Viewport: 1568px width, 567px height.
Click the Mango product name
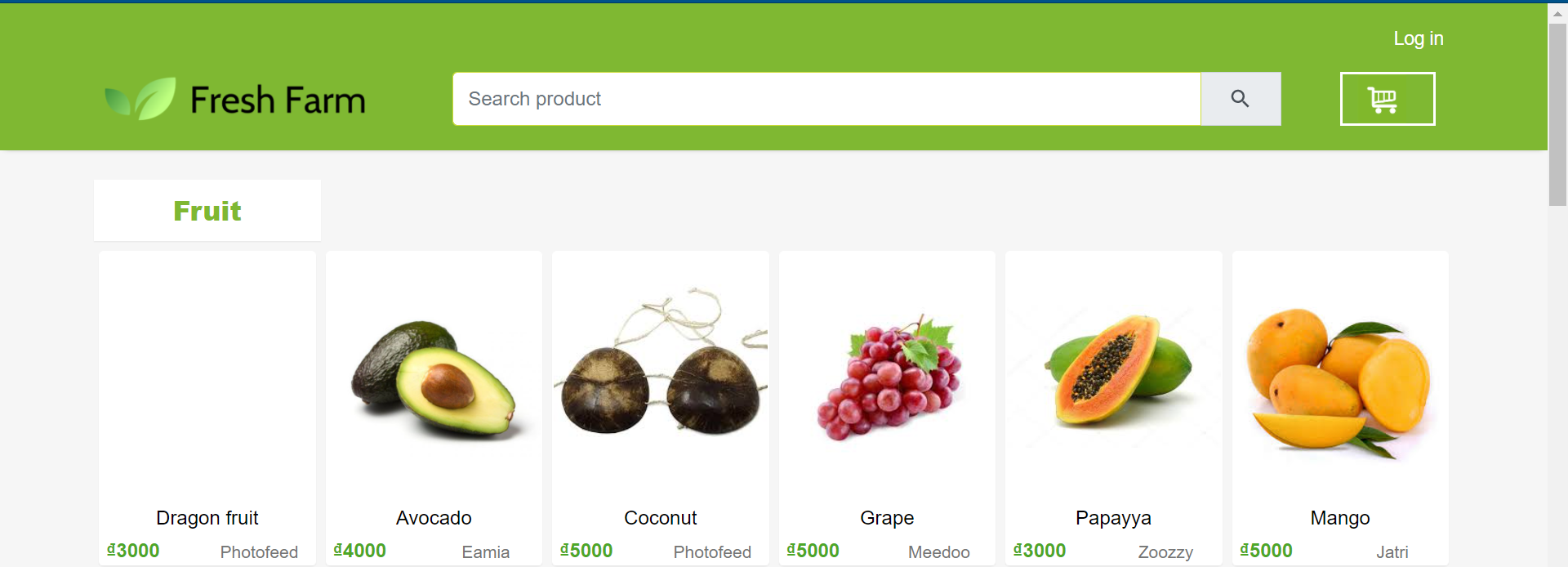(x=1340, y=518)
